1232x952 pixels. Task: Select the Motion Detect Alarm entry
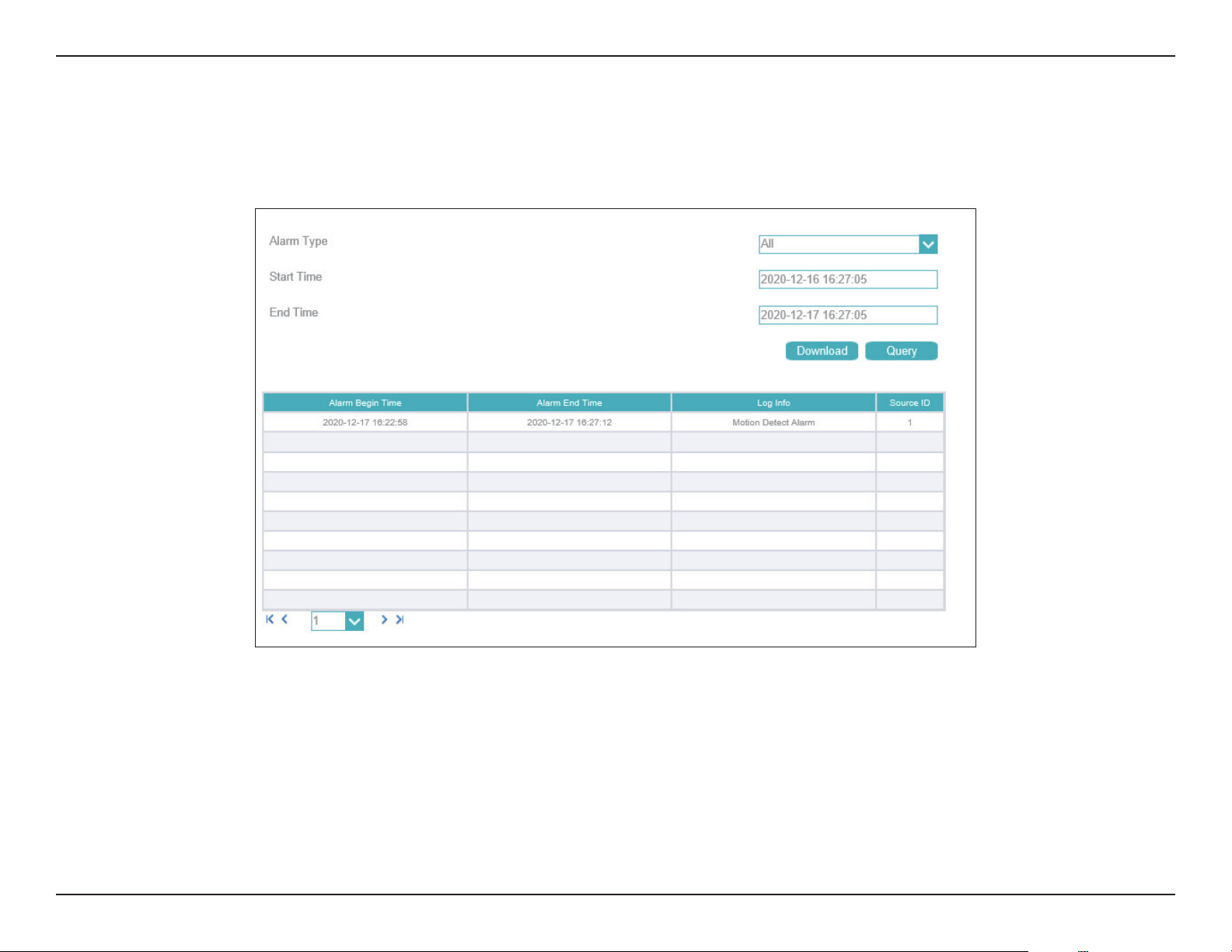[773, 423]
